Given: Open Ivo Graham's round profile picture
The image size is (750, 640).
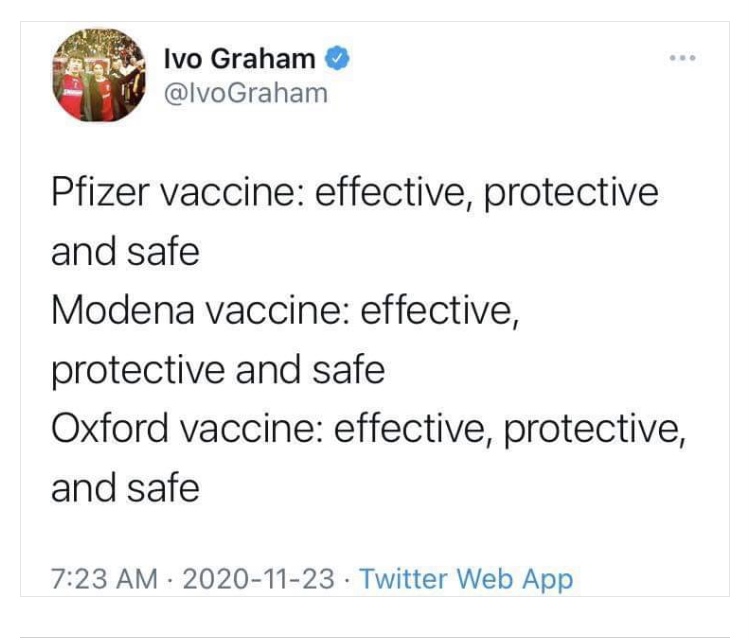Looking at the screenshot, I should click(99, 75).
